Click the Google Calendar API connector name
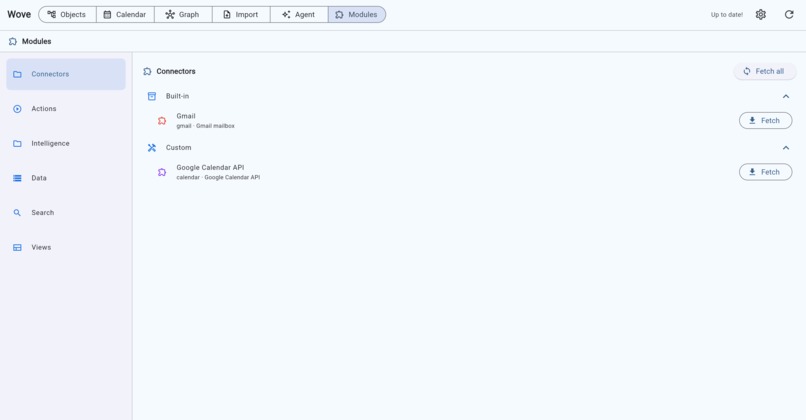 pos(210,168)
